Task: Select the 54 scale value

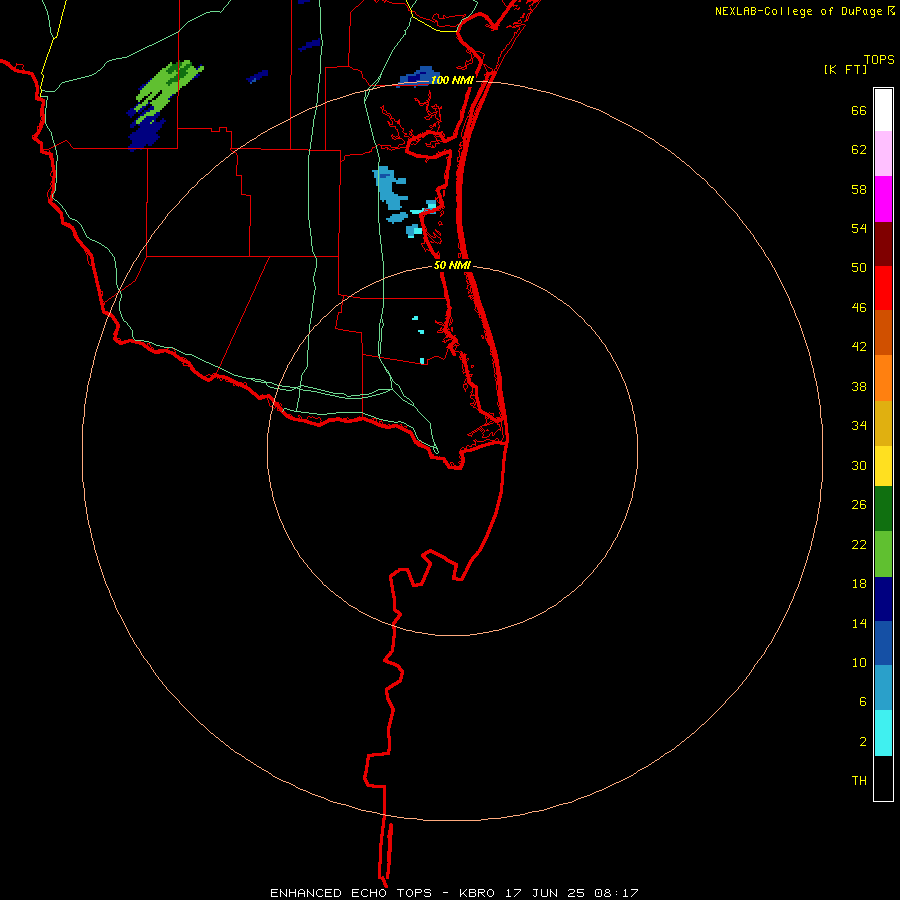Action: coord(859,228)
